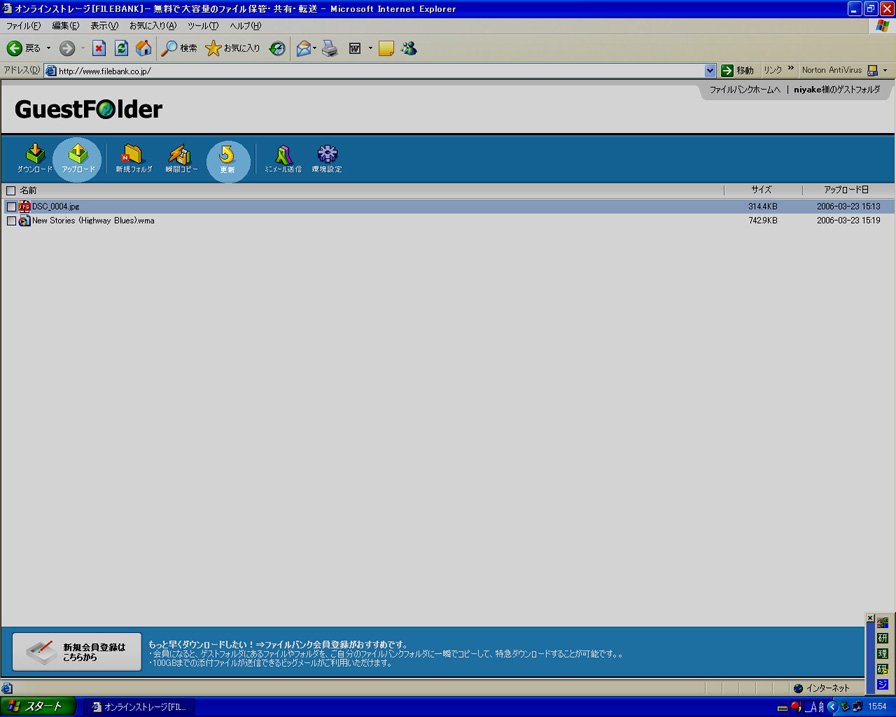896x717 pixels.
Task: Expand hidden tray icons with the arrow
Action: [x=832, y=707]
